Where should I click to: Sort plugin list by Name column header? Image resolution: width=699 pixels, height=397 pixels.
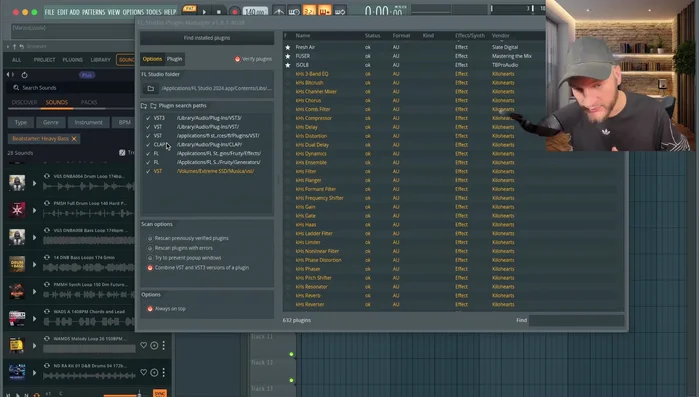point(303,36)
